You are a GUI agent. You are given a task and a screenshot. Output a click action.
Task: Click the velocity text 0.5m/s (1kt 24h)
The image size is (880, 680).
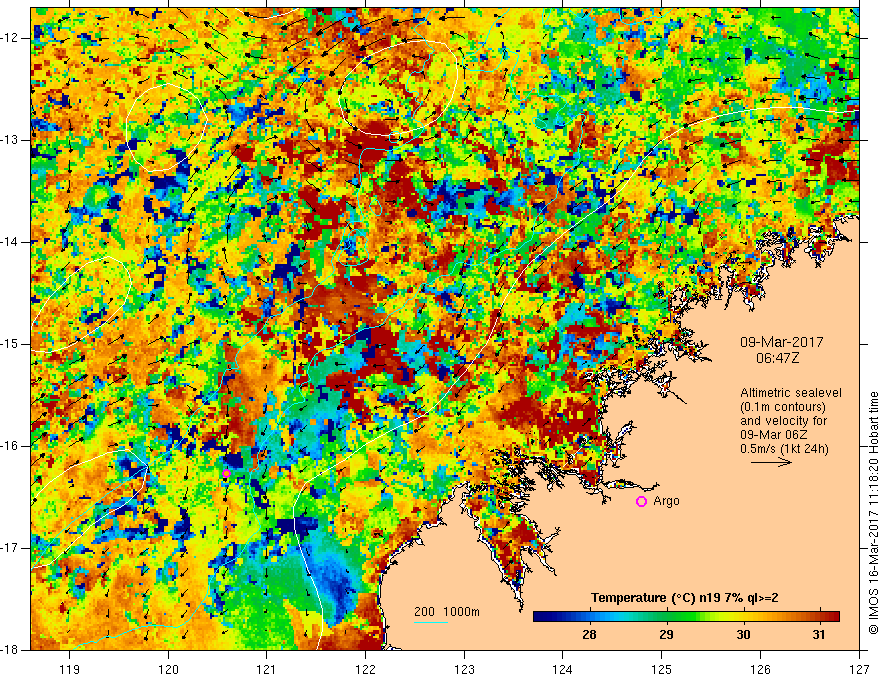click(x=784, y=448)
